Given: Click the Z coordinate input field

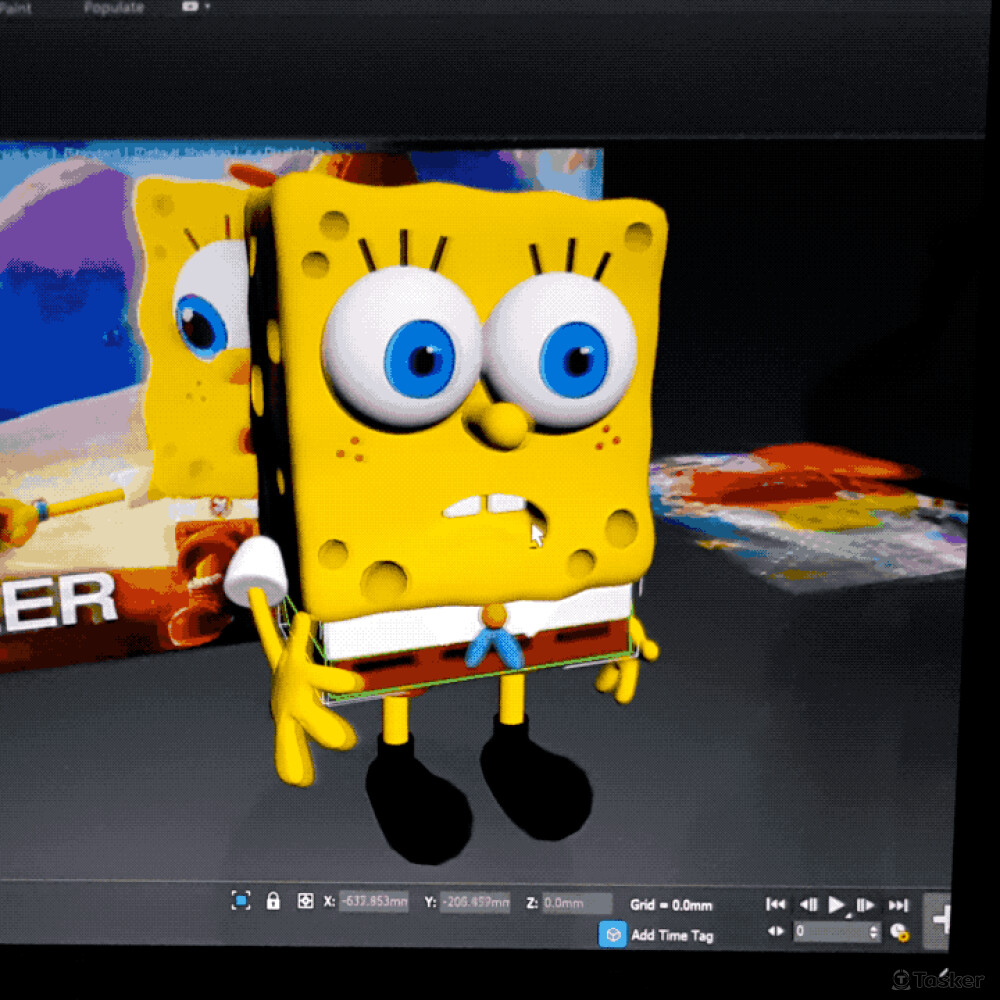Looking at the screenshot, I should click(576, 904).
